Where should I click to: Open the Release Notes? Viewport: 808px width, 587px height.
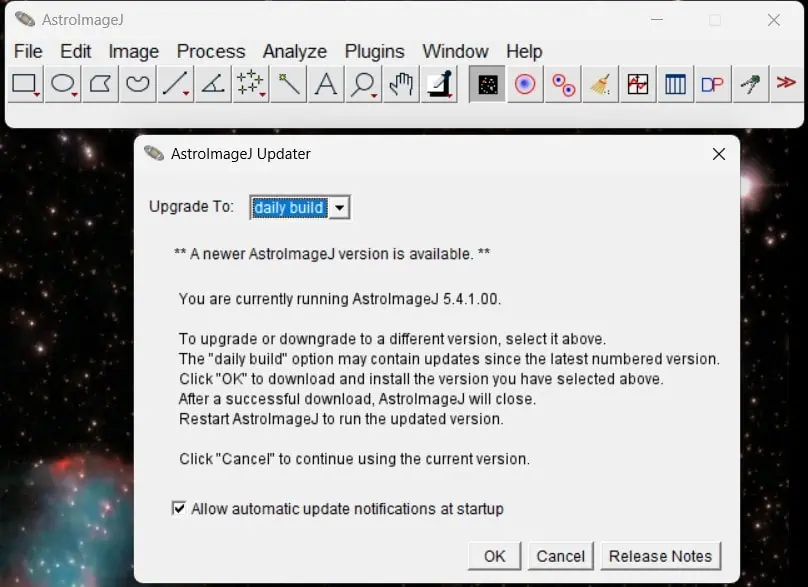(x=661, y=556)
